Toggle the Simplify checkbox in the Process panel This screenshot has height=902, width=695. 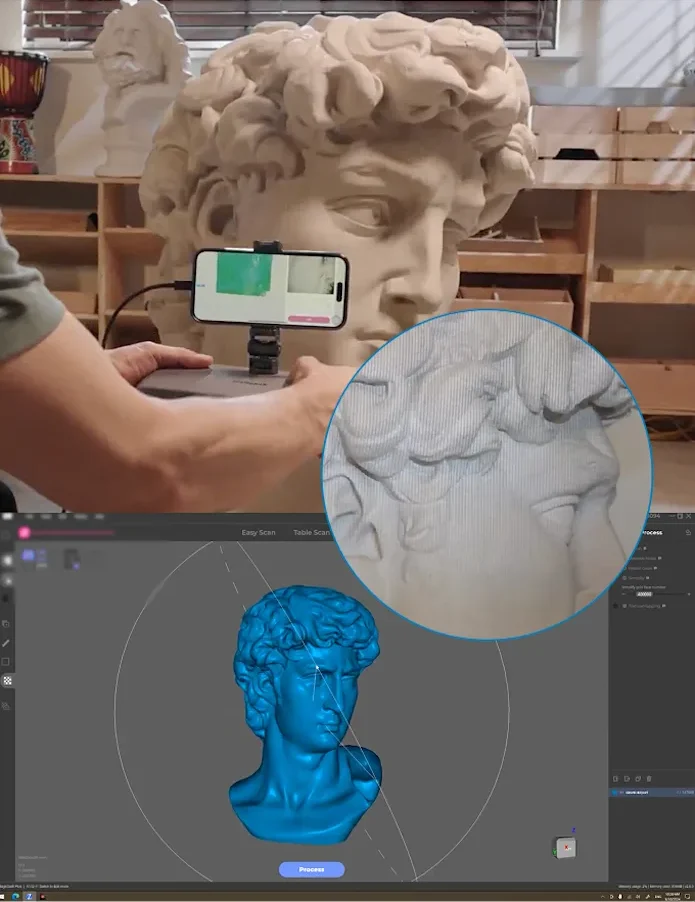coord(624,578)
